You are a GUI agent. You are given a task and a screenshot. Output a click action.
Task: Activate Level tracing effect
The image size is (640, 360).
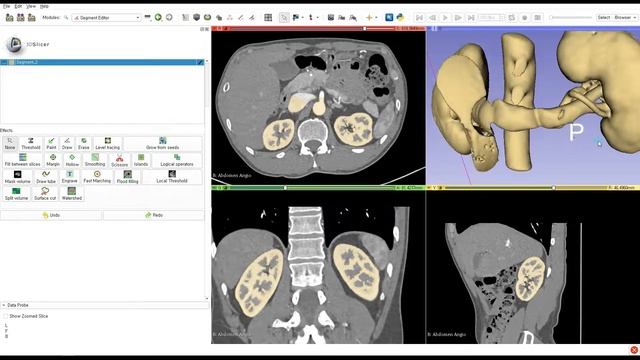[x=107, y=144]
